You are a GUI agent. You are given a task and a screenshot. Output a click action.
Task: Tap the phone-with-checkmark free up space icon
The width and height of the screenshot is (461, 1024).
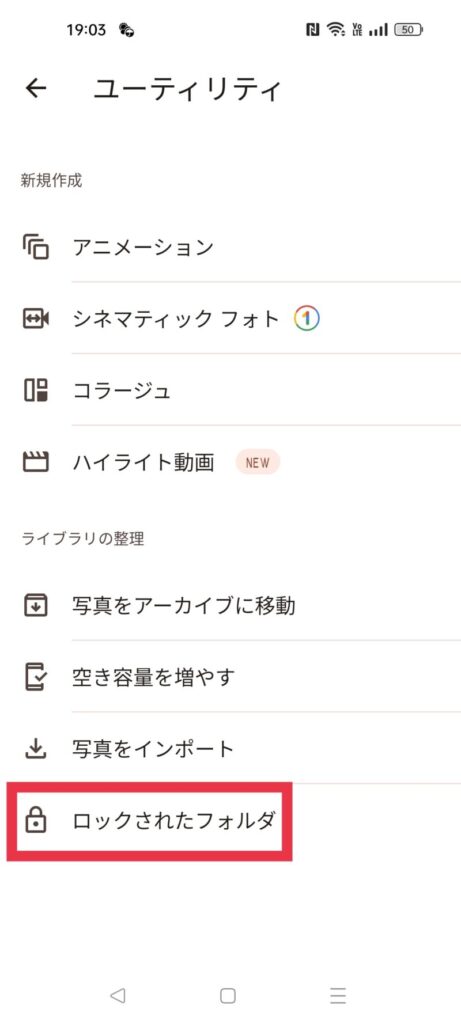tap(36, 677)
